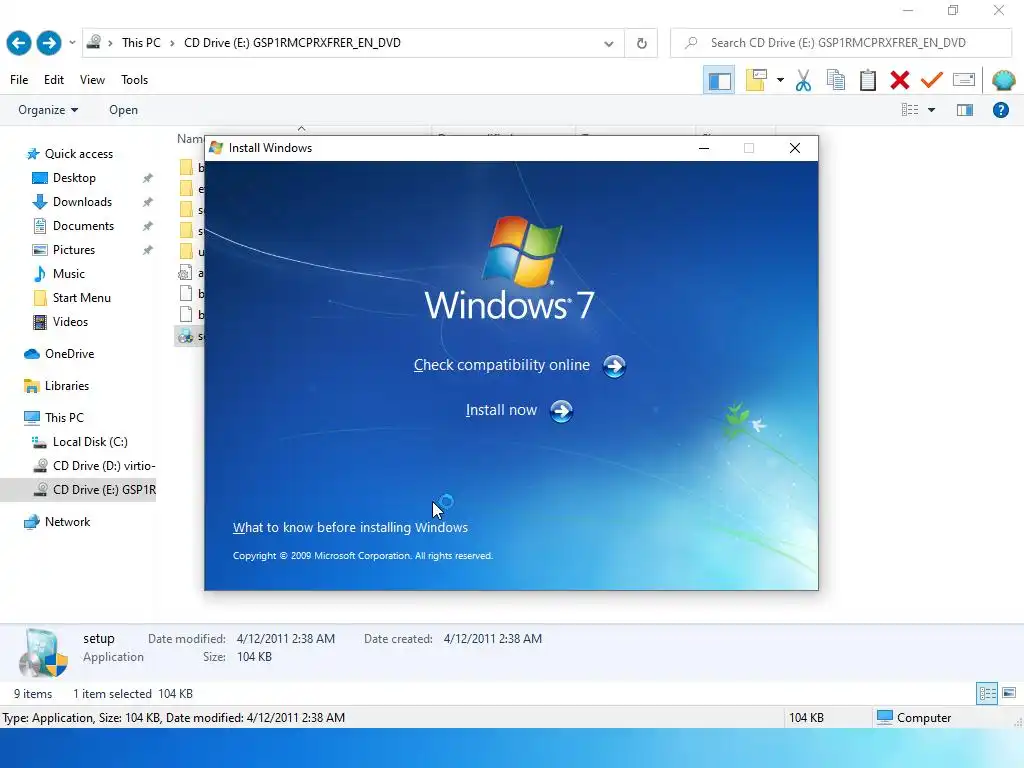The height and width of the screenshot is (768, 1024).
Task: Open Start Menu folder in sidebar
Action: coord(82,298)
